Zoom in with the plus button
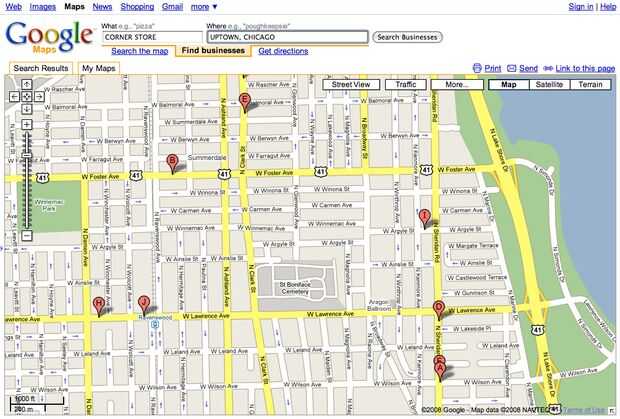The image size is (620, 419). 26,125
